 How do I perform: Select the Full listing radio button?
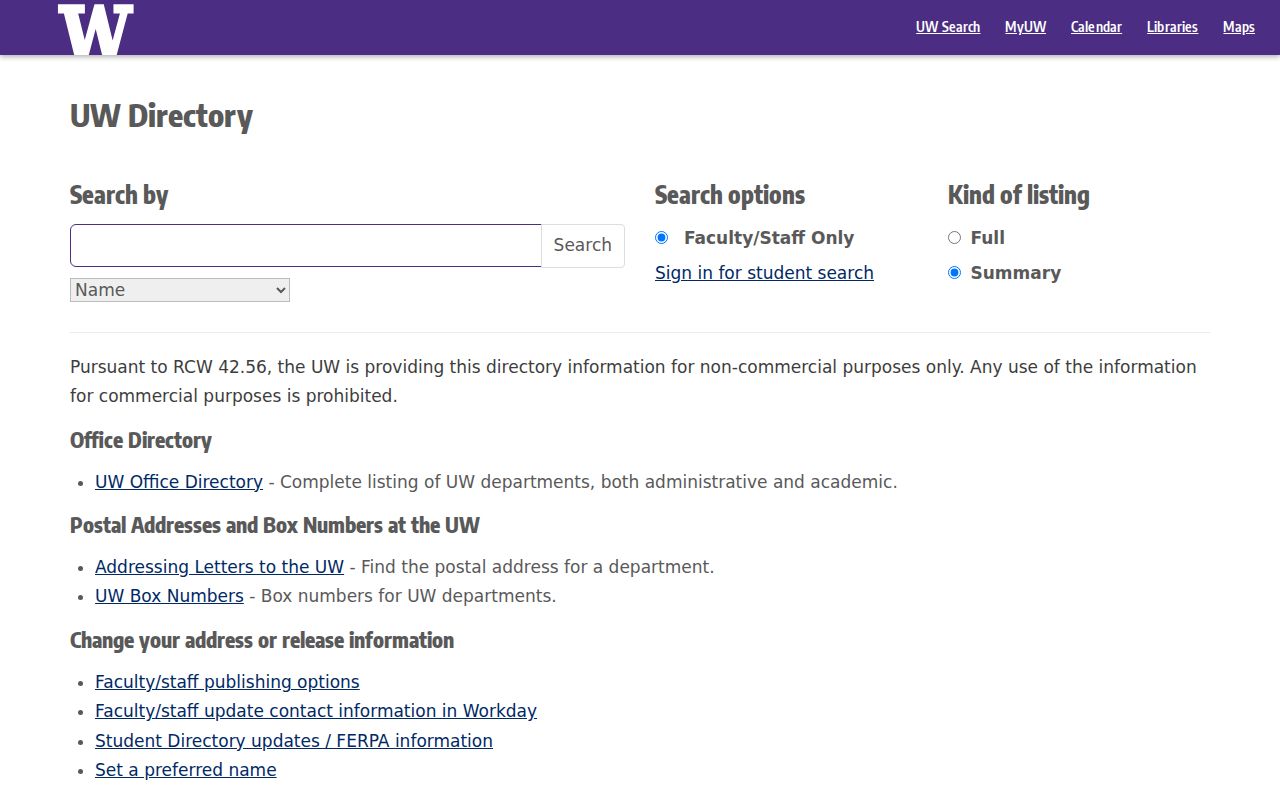(954, 238)
